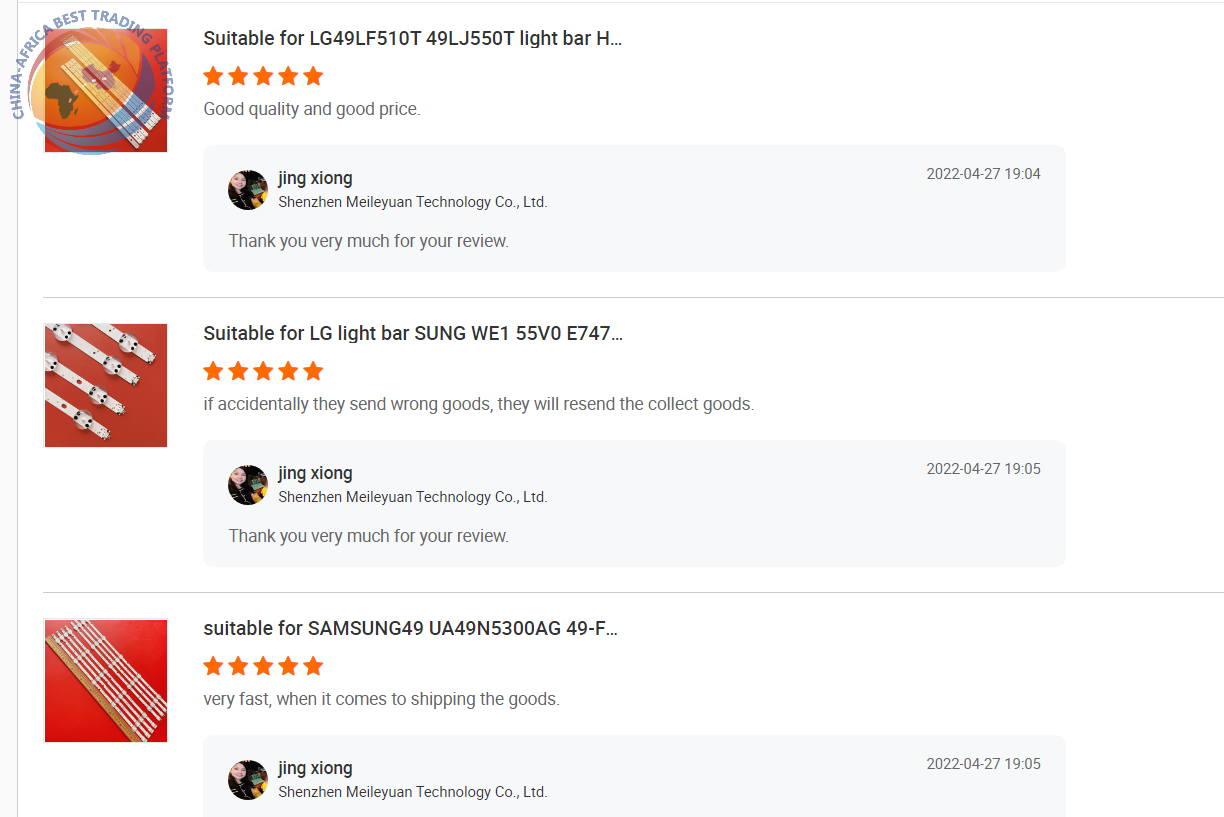Screen dimensions: 1224x817
Task: Click the 2022-04-27 19:04 reply timestamp
Action: (983, 174)
